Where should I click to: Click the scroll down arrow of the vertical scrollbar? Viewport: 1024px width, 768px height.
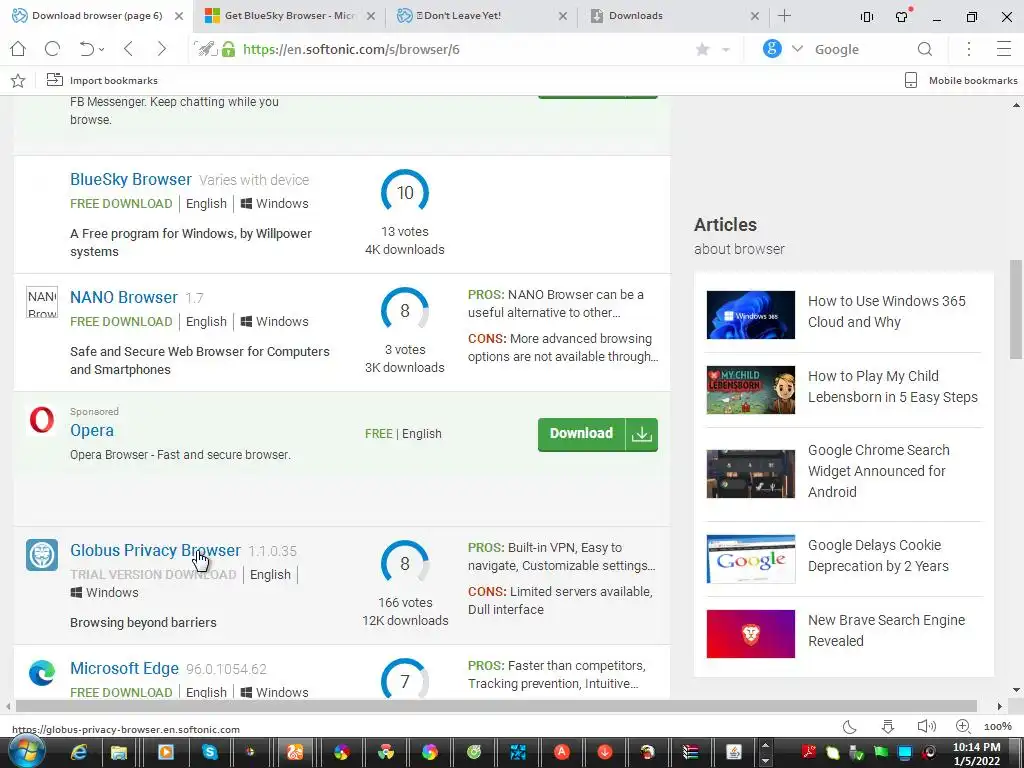(x=1016, y=690)
